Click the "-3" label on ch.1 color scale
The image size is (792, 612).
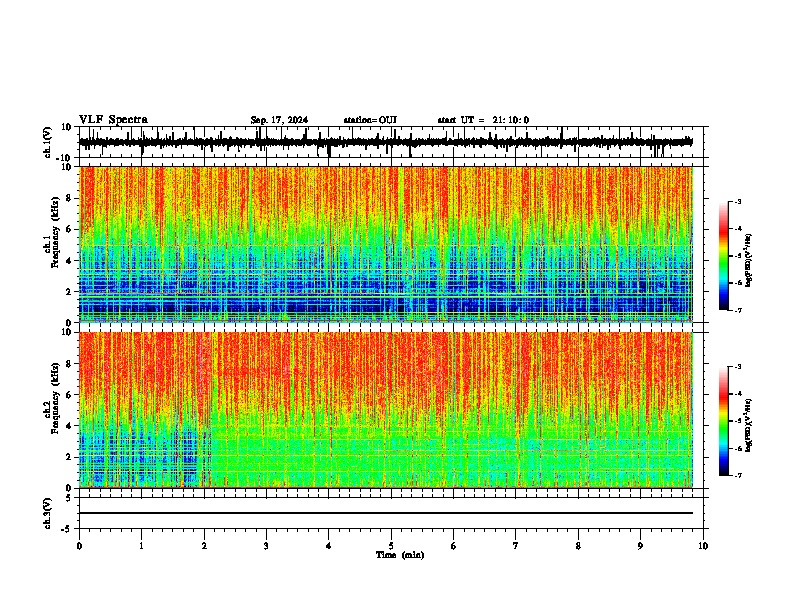coord(738,202)
